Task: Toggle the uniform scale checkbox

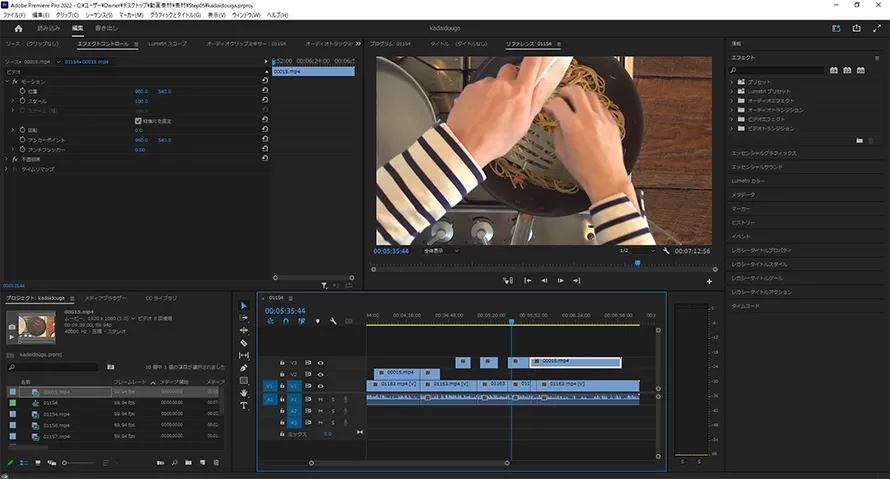Action: point(138,120)
